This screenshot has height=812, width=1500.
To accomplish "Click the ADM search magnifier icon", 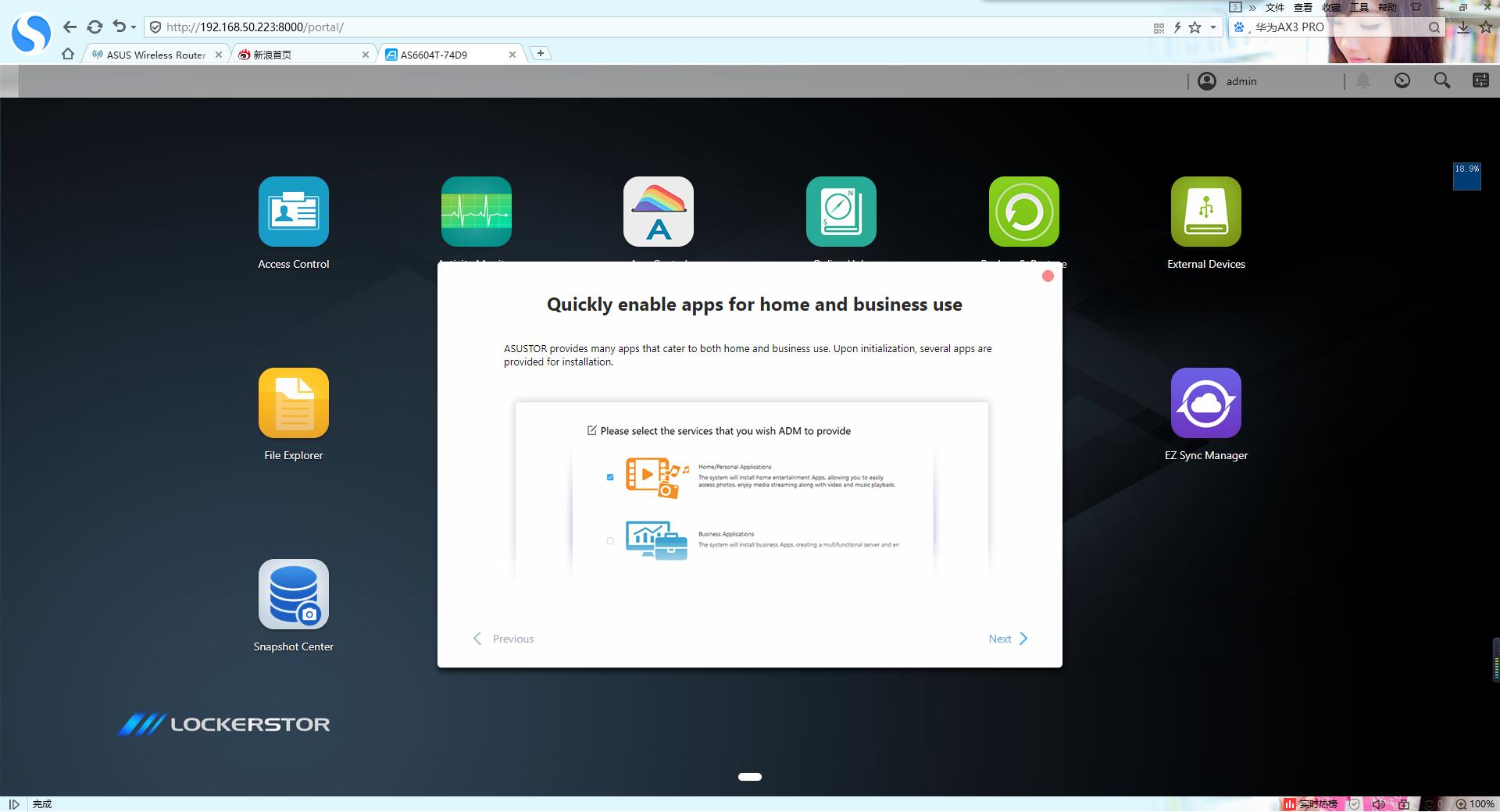I will [1441, 81].
